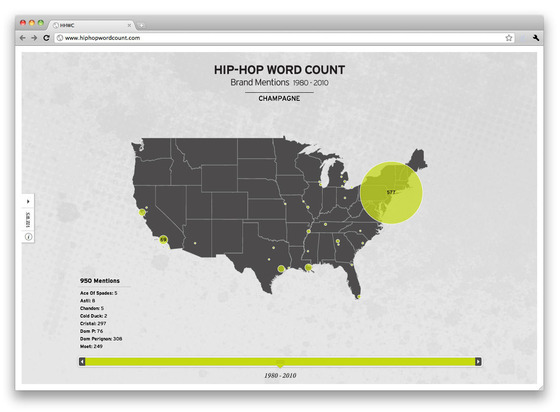Select the dot at Florida's southern tip
560x412 pixels.
click(359, 297)
